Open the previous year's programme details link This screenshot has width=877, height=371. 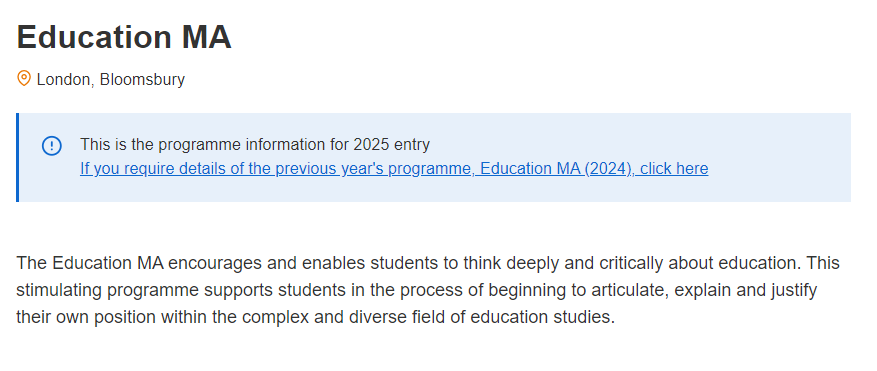[x=394, y=168]
